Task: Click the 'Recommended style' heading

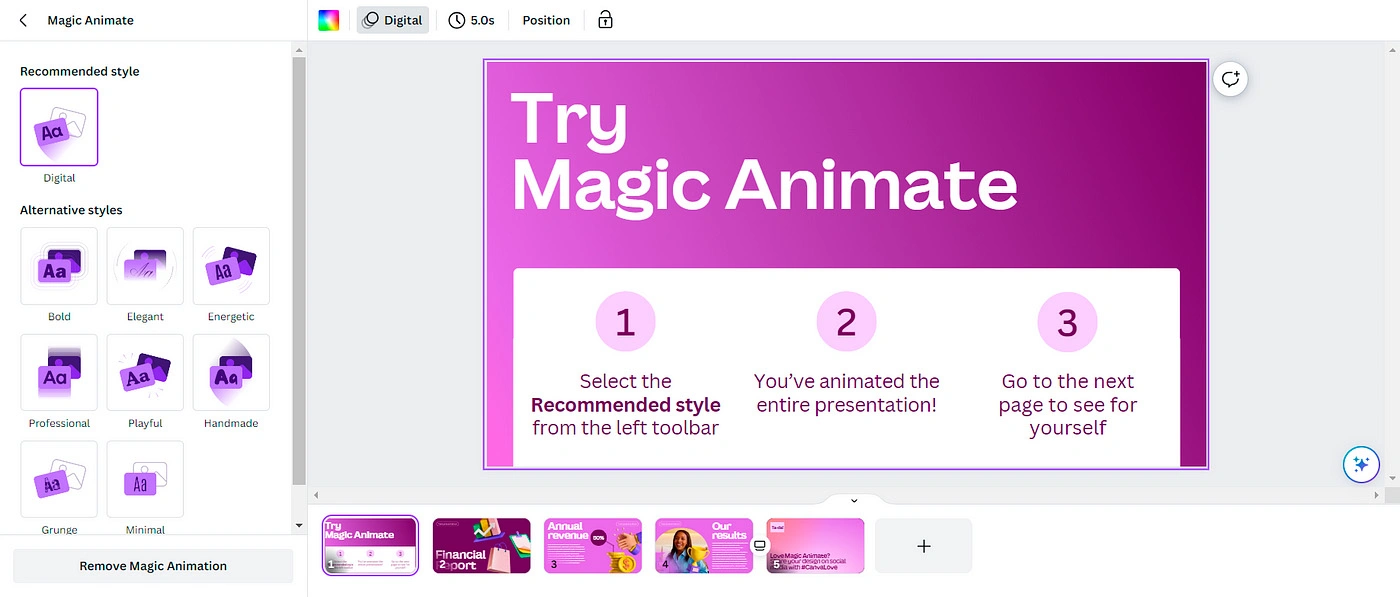Action: coord(80,71)
